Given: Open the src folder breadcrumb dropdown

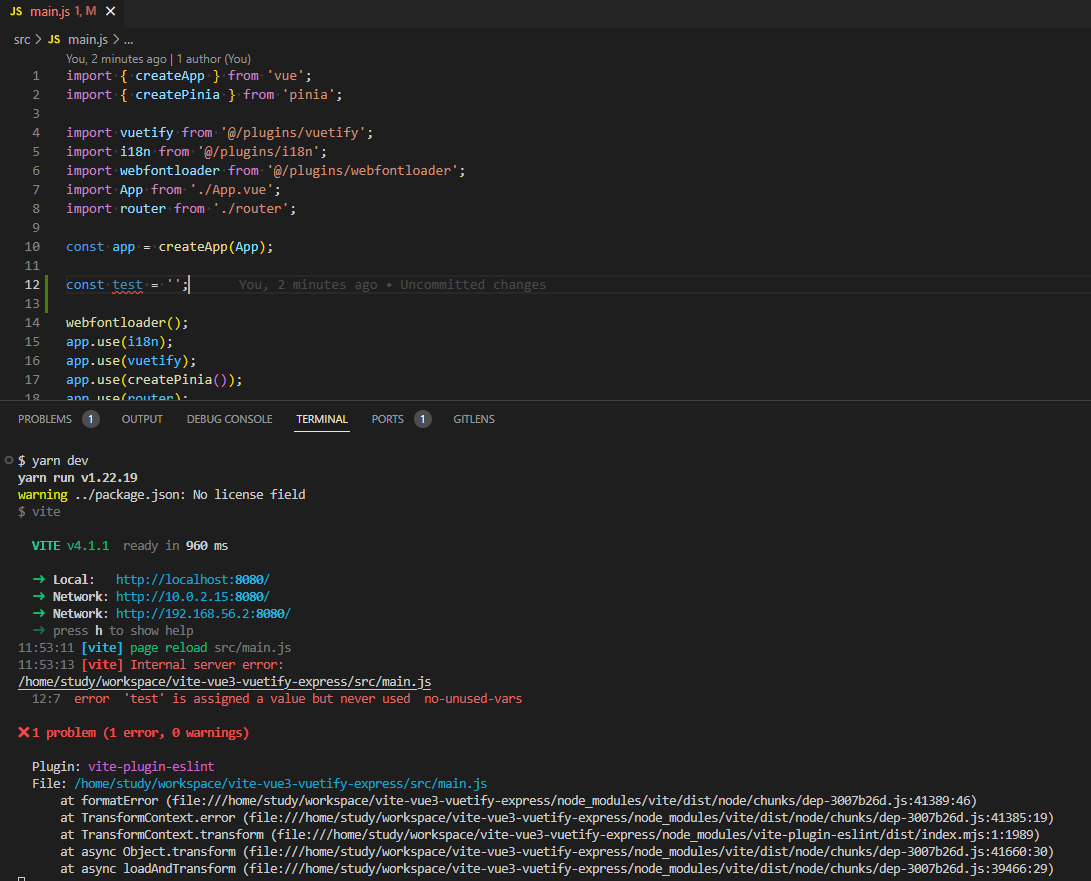Looking at the screenshot, I should (x=21, y=39).
